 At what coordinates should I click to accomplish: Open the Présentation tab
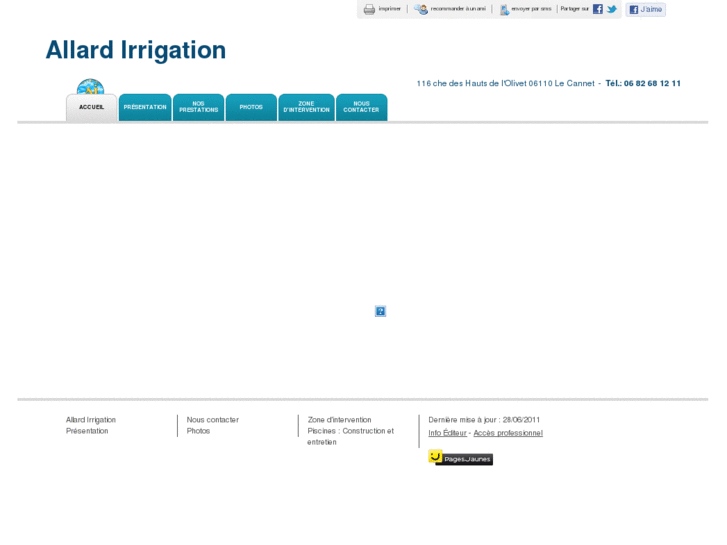pyautogui.click(x=145, y=107)
